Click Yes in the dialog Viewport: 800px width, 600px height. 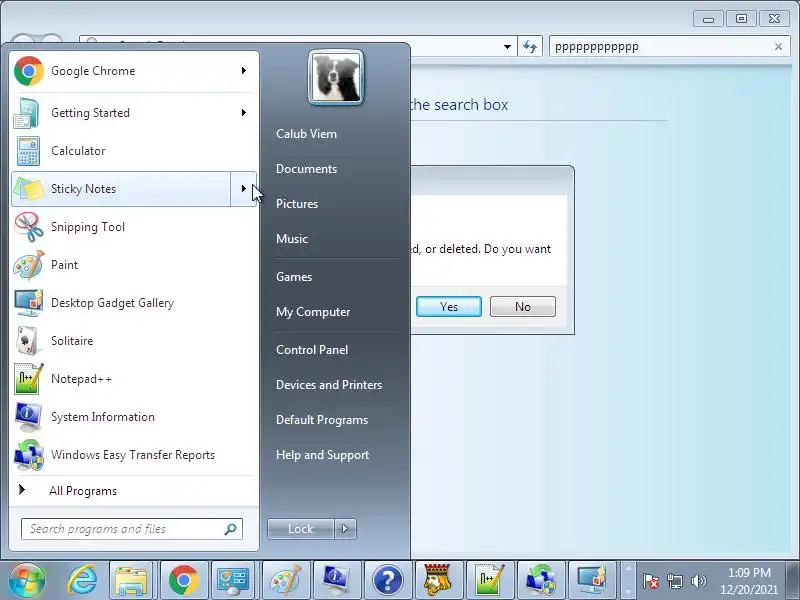(x=448, y=307)
